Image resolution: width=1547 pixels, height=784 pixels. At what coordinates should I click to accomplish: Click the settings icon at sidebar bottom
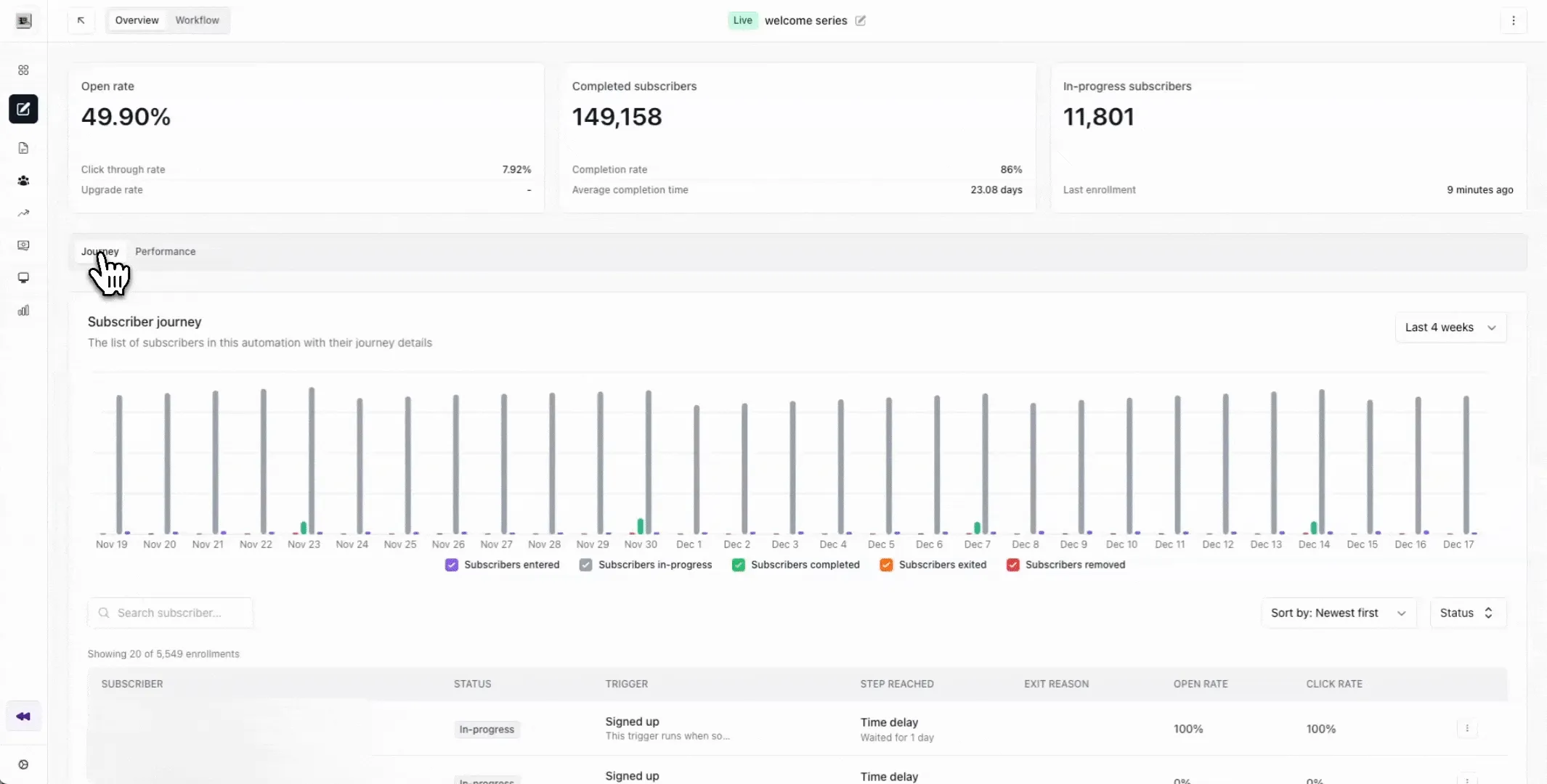click(x=23, y=764)
